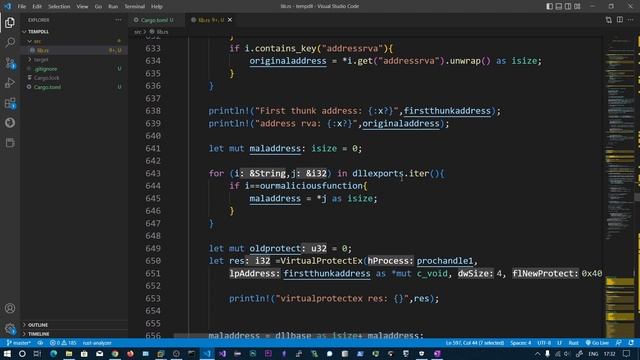
Task: Open editor more actions ellipsis
Action: 631,20
